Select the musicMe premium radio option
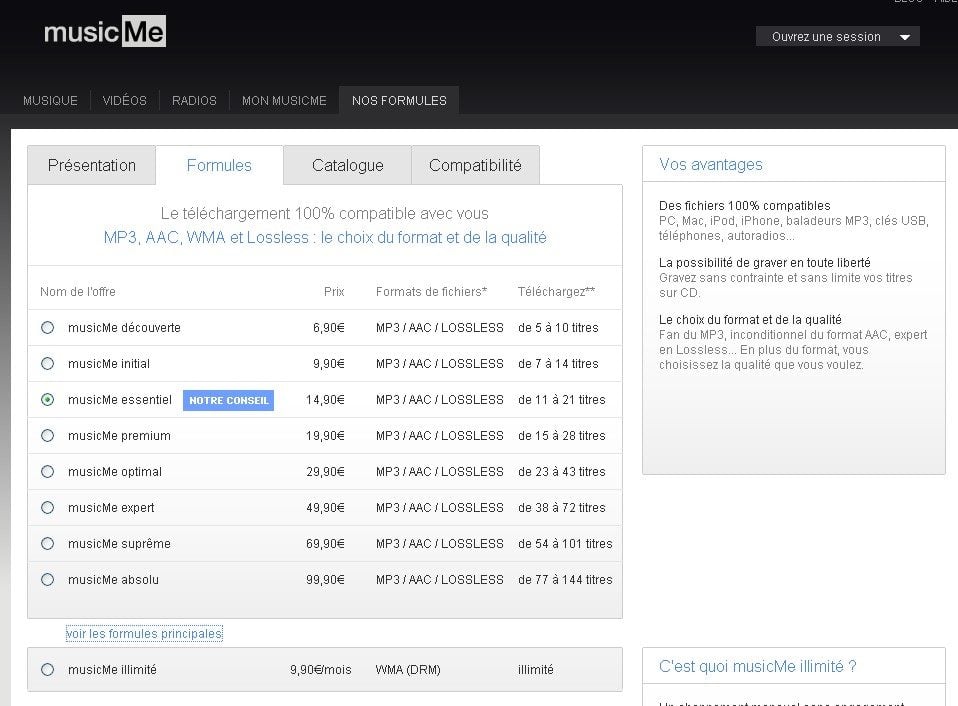The width and height of the screenshot is (958, 706). click(x=47, y=436)
